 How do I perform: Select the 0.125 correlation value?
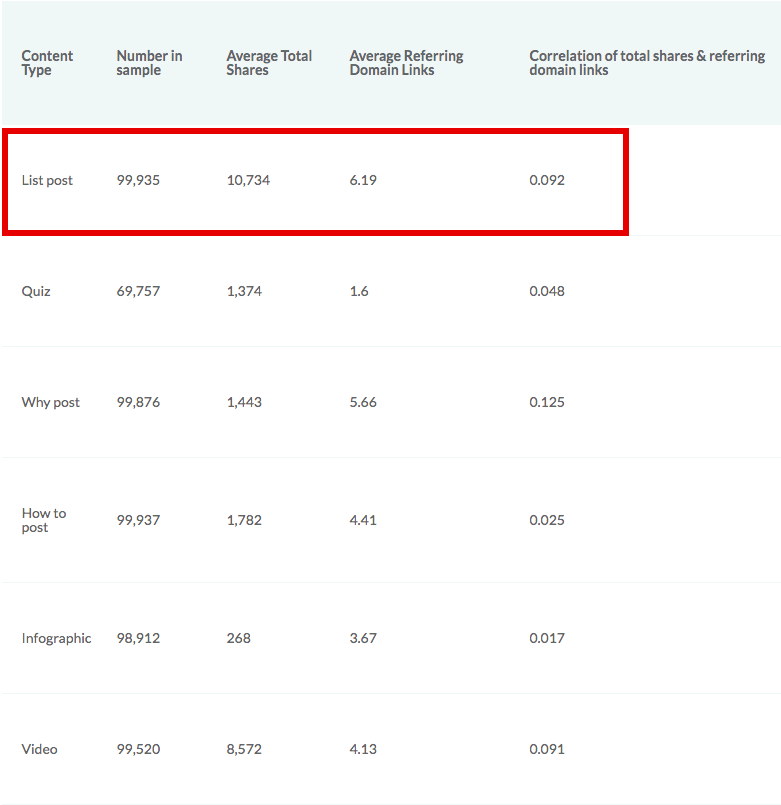tap(547, 402)
